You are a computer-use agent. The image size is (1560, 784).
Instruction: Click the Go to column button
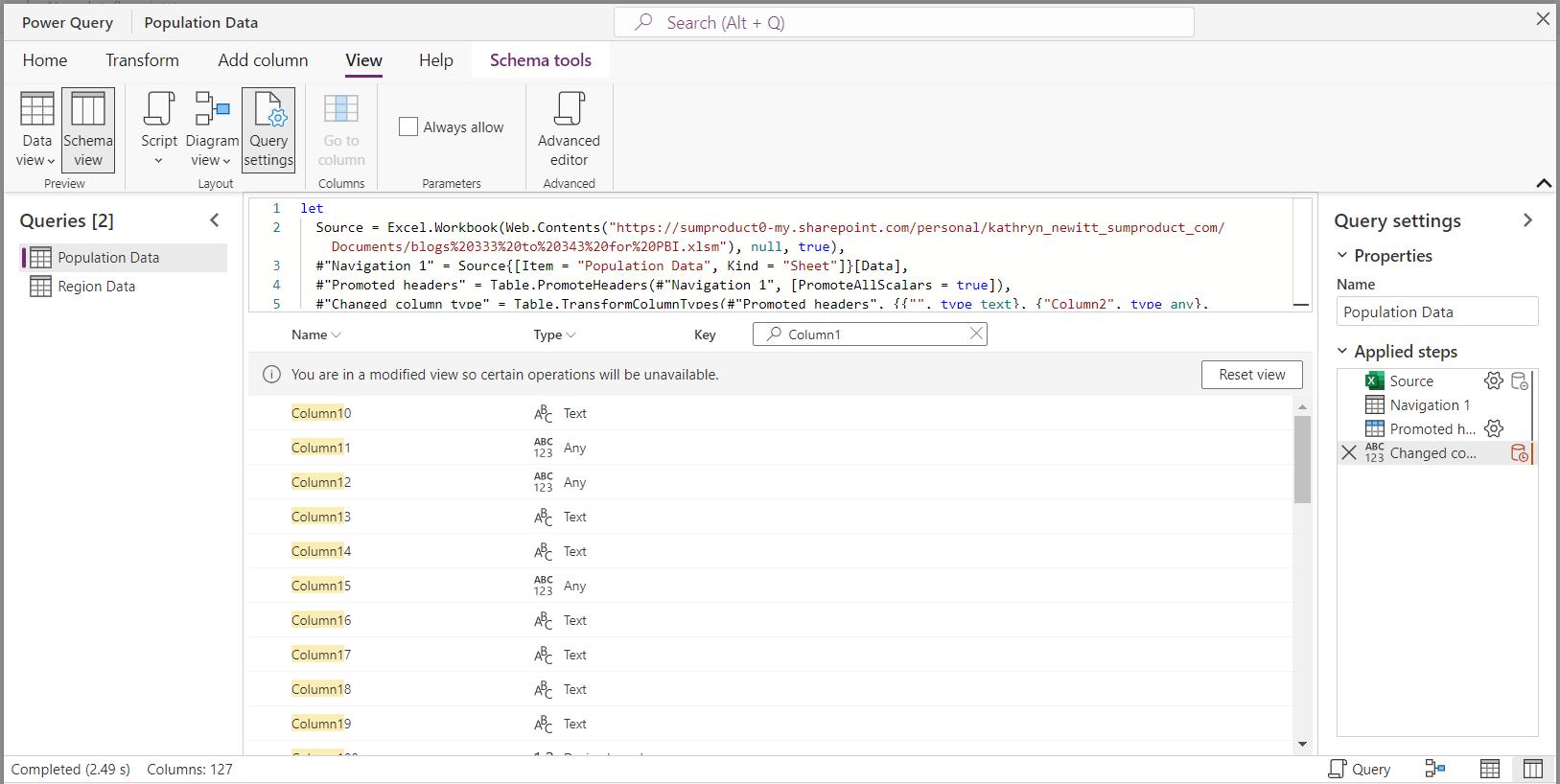tap(341, 129)
